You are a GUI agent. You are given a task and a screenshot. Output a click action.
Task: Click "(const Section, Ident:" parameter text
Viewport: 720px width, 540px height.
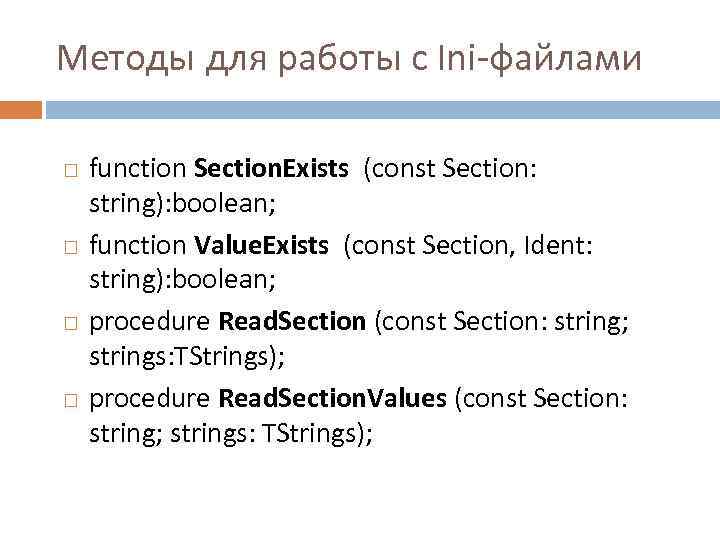pyautogui.click(x=468, y=246)
